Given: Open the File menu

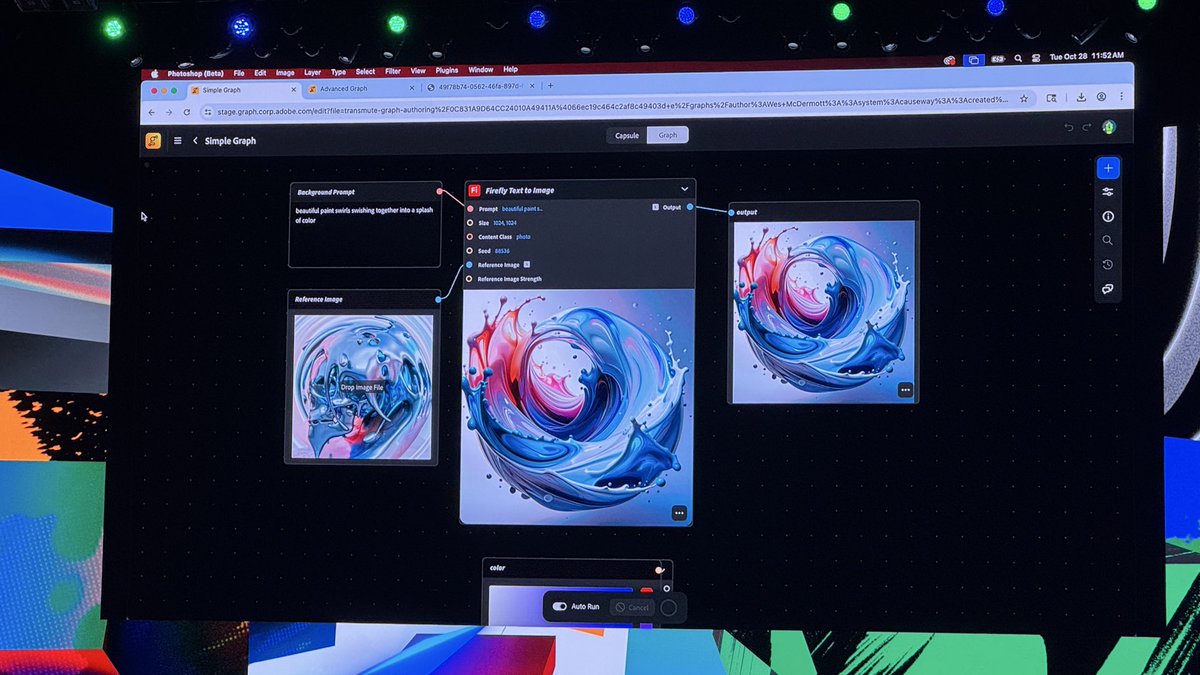Looking at the screenshot, I should click(x=239, y=73).
